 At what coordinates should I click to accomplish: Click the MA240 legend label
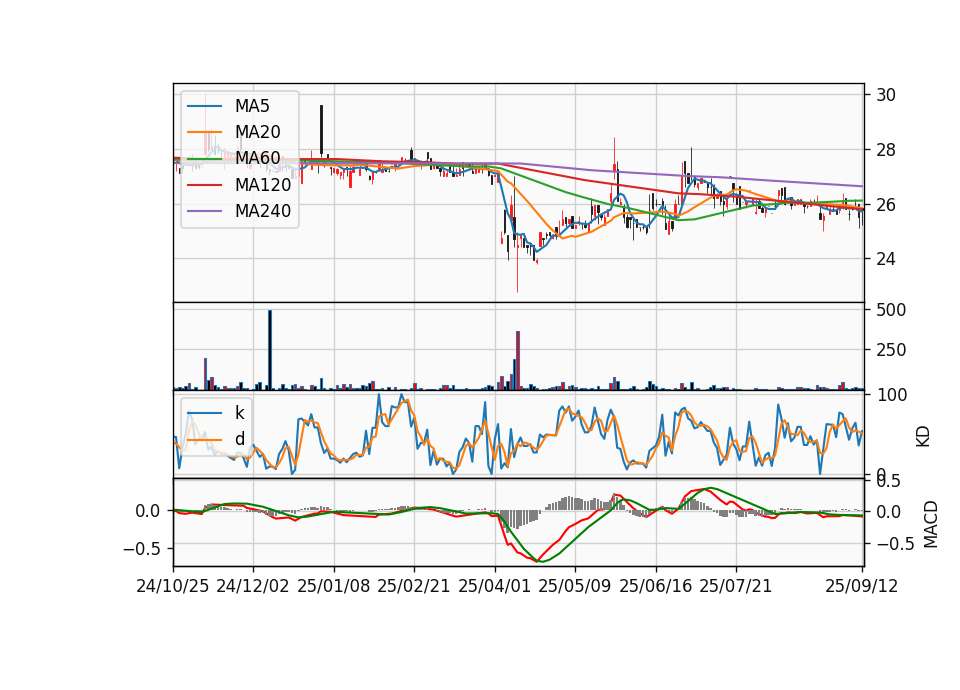[263, 211]
